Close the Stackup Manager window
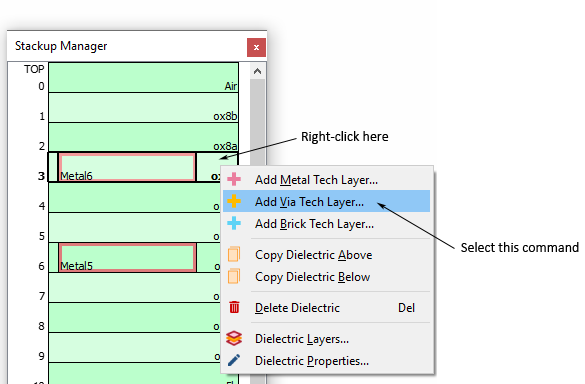Viewport: 585px width, 384px height. click(x=256, y=47)
